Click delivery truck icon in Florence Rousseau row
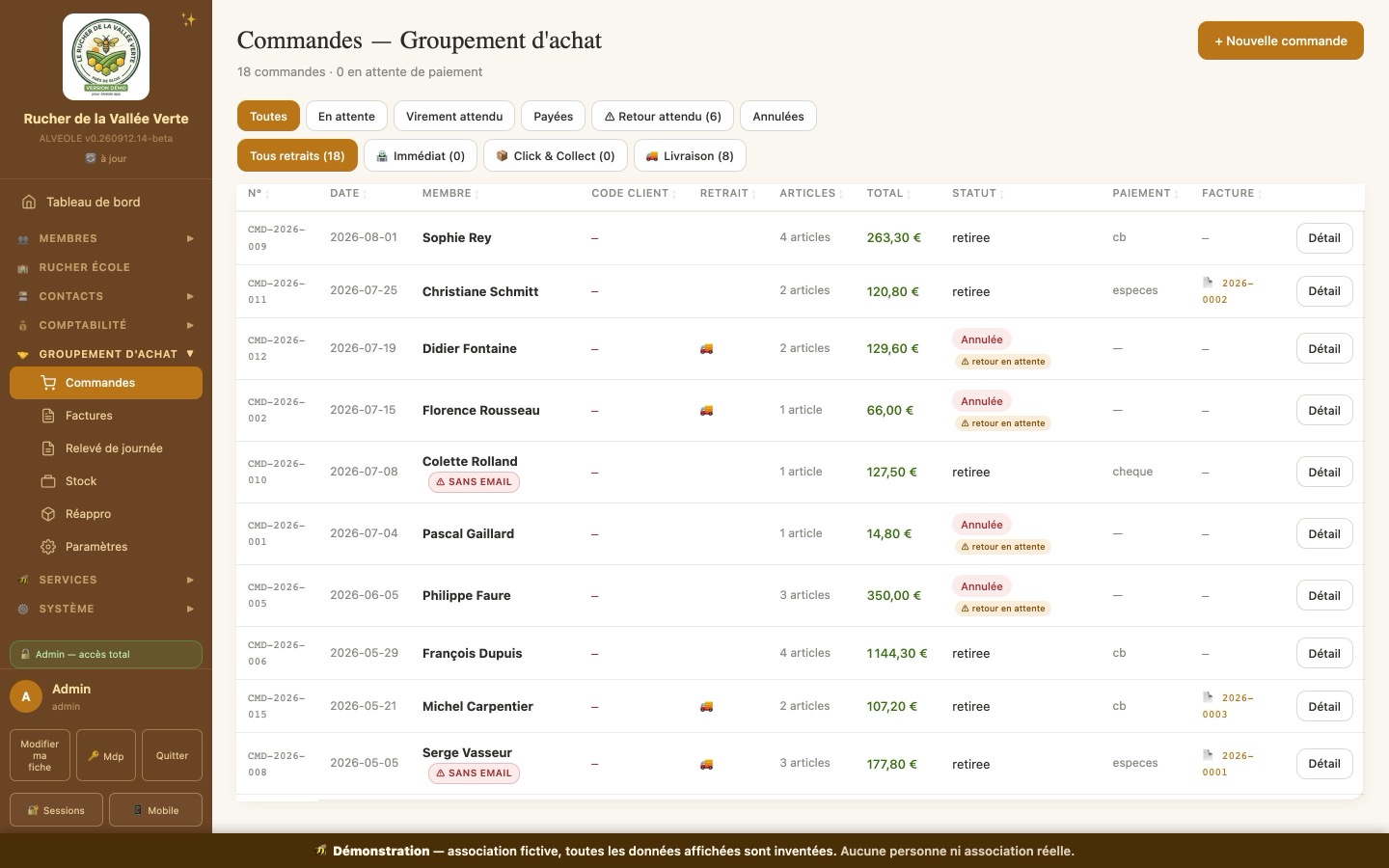 [x=706, y=411]
